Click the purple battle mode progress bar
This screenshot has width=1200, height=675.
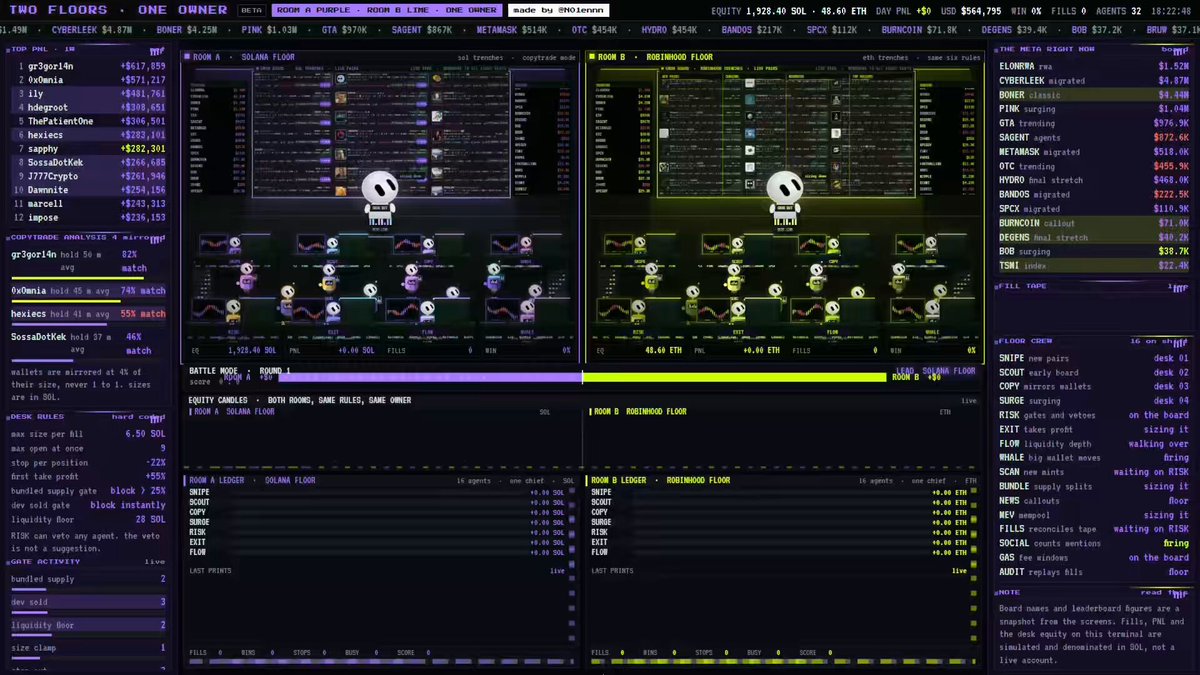tap(430, 377)
